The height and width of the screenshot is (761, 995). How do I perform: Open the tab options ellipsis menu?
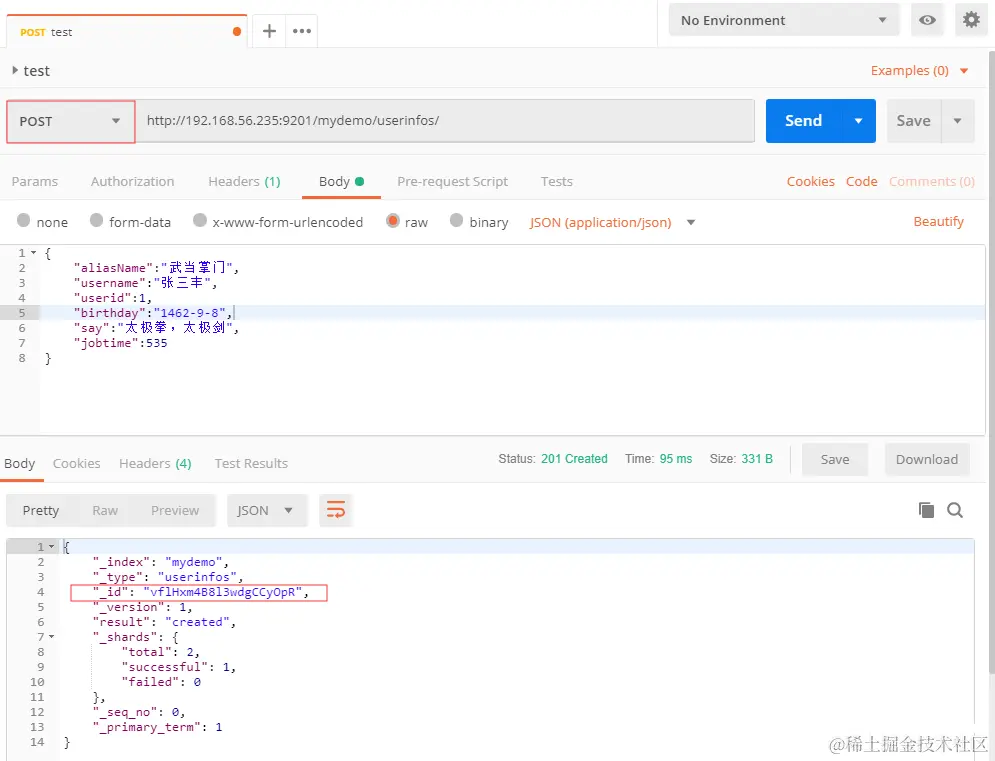click(x=301, y=31)
